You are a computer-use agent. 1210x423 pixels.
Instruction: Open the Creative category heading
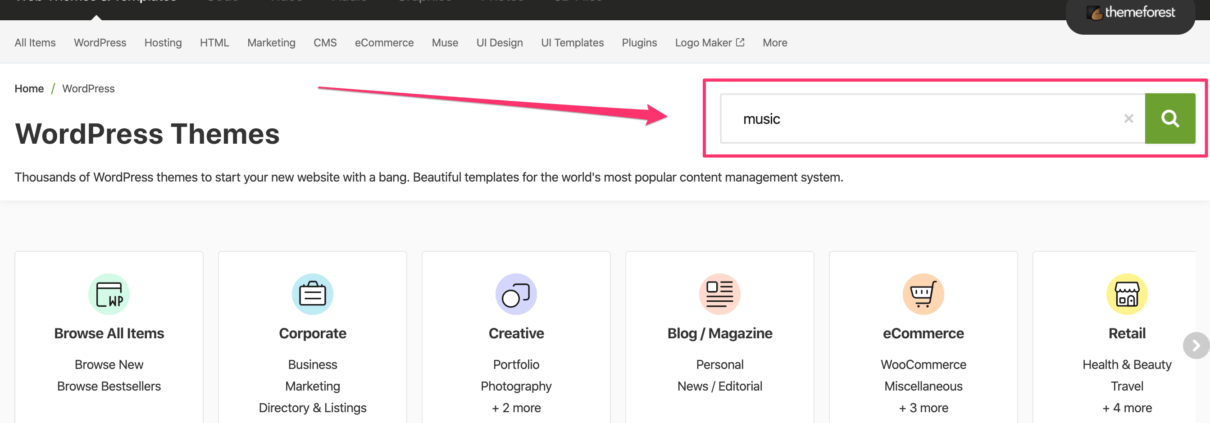516,333
